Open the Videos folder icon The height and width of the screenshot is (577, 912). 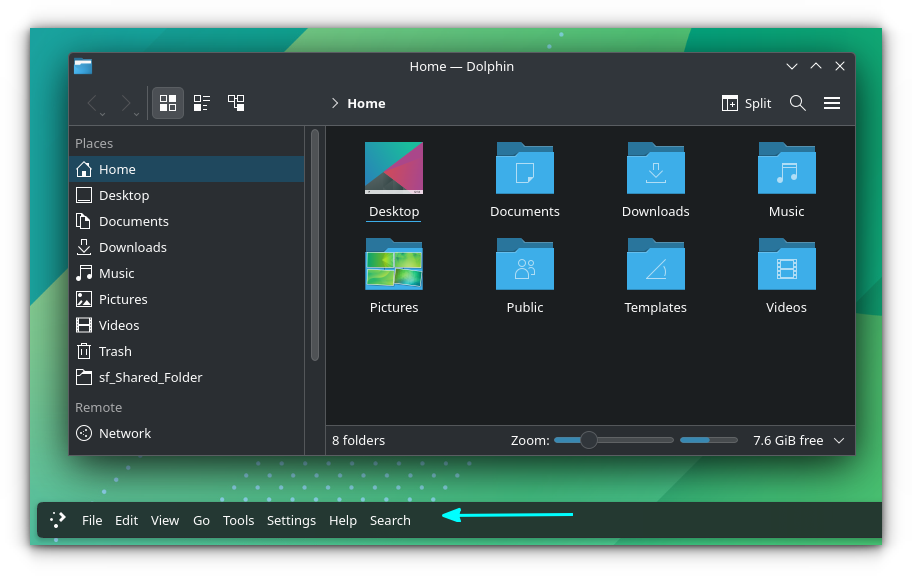pyautogui.click(x=786, y=265)
